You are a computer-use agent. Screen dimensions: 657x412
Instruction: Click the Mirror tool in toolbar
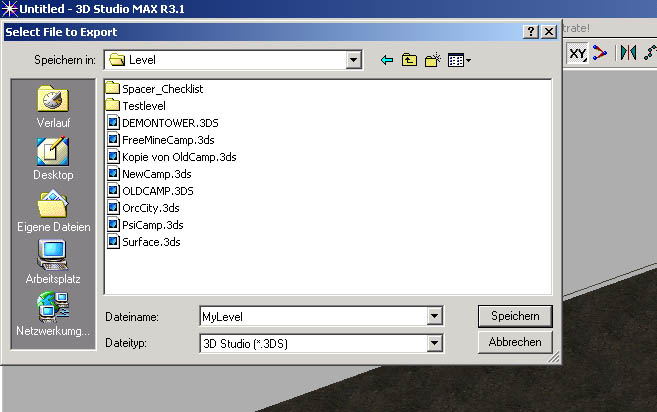click(x=629, y=53)
